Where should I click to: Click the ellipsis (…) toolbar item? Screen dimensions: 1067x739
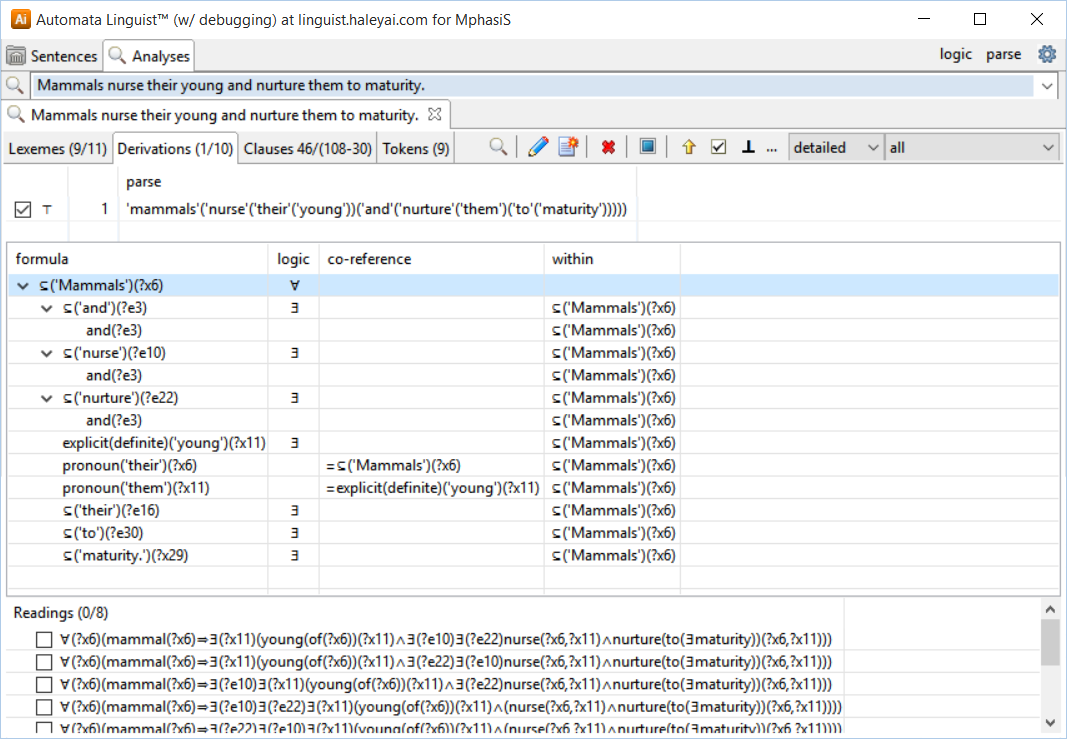pyautogui.click(x=772, y=148)
